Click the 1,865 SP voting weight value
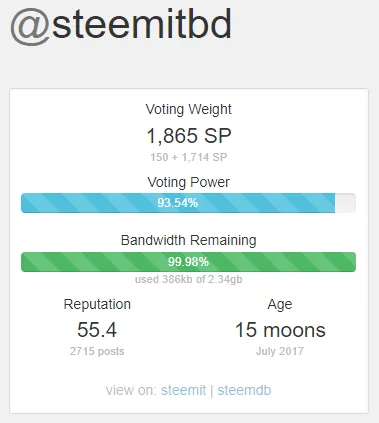 [189, 136]
